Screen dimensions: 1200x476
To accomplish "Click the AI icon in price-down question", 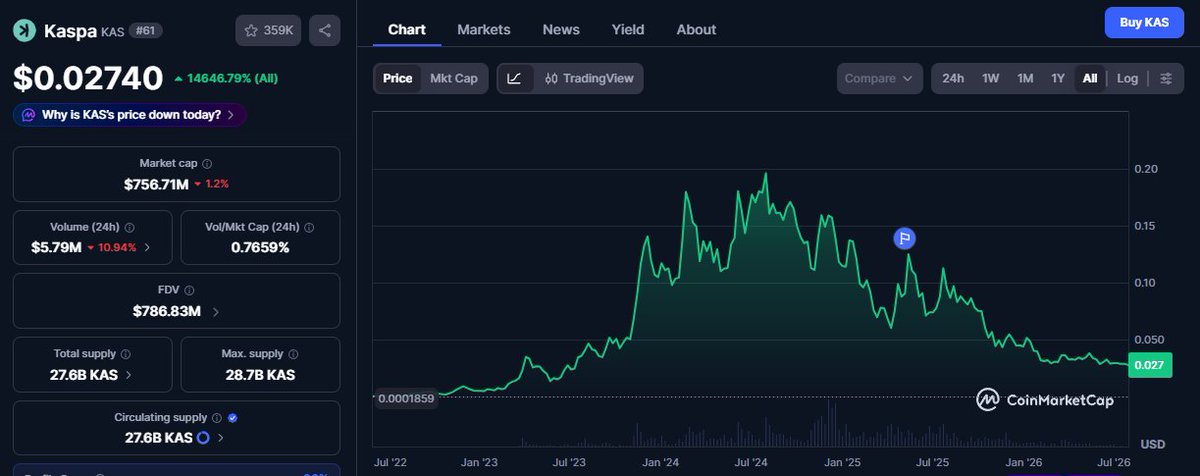I will (x=28, y=115).
